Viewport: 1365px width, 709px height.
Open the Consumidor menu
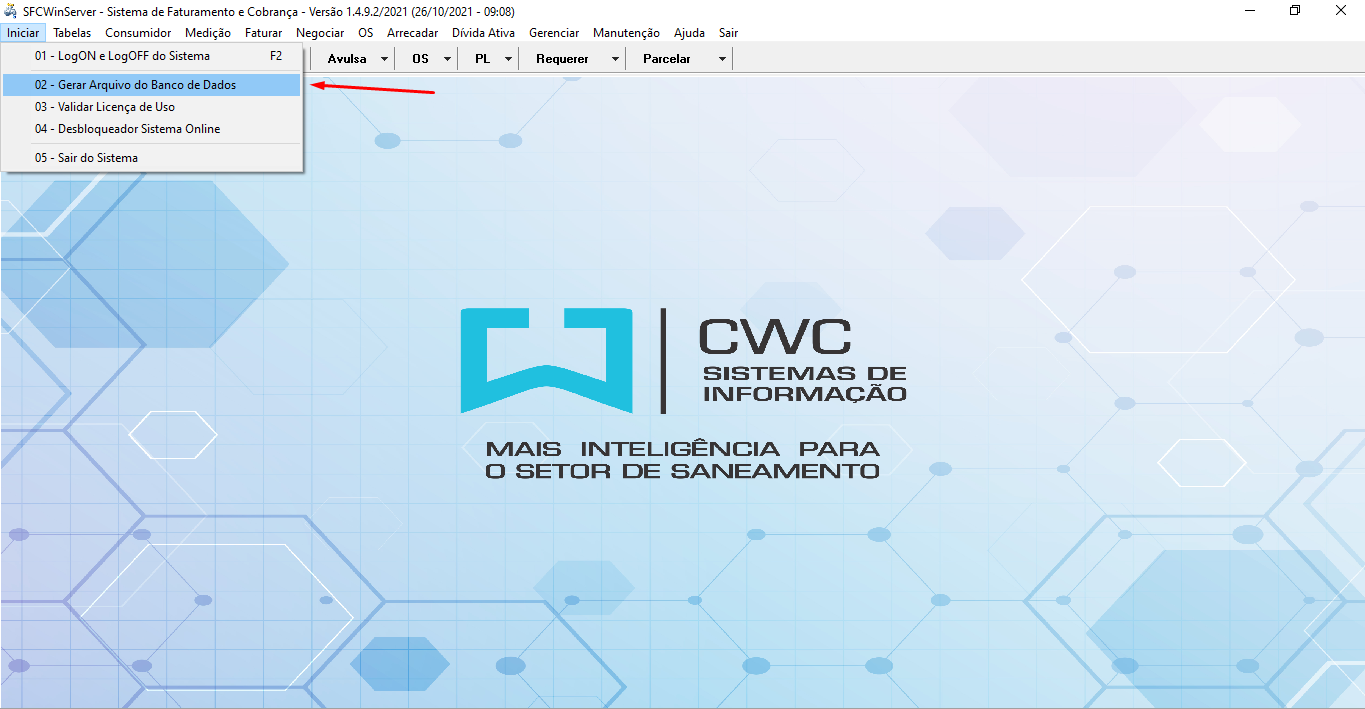(138, 33)
